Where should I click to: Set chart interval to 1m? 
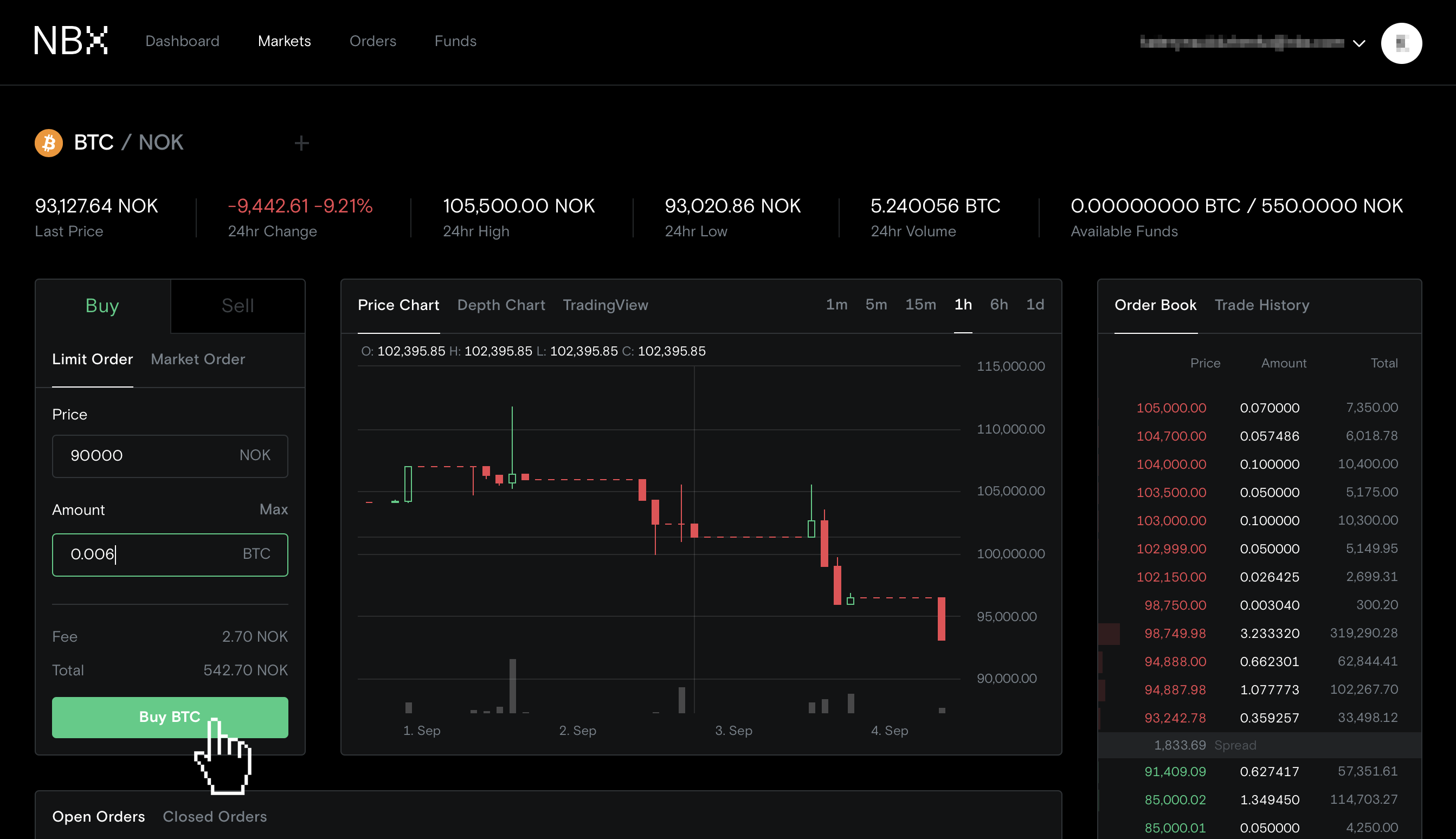pos(836,304)
